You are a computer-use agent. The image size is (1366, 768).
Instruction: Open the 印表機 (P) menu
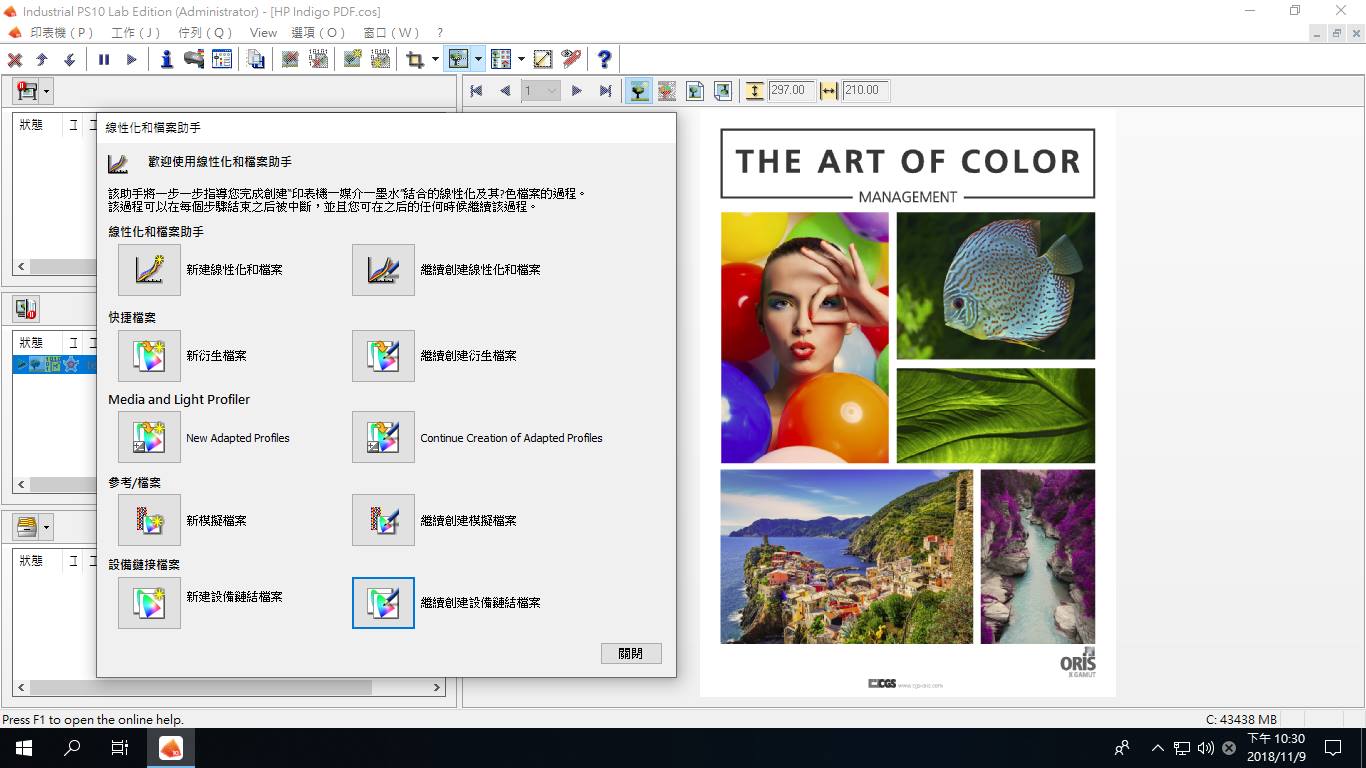pos(61,33)
